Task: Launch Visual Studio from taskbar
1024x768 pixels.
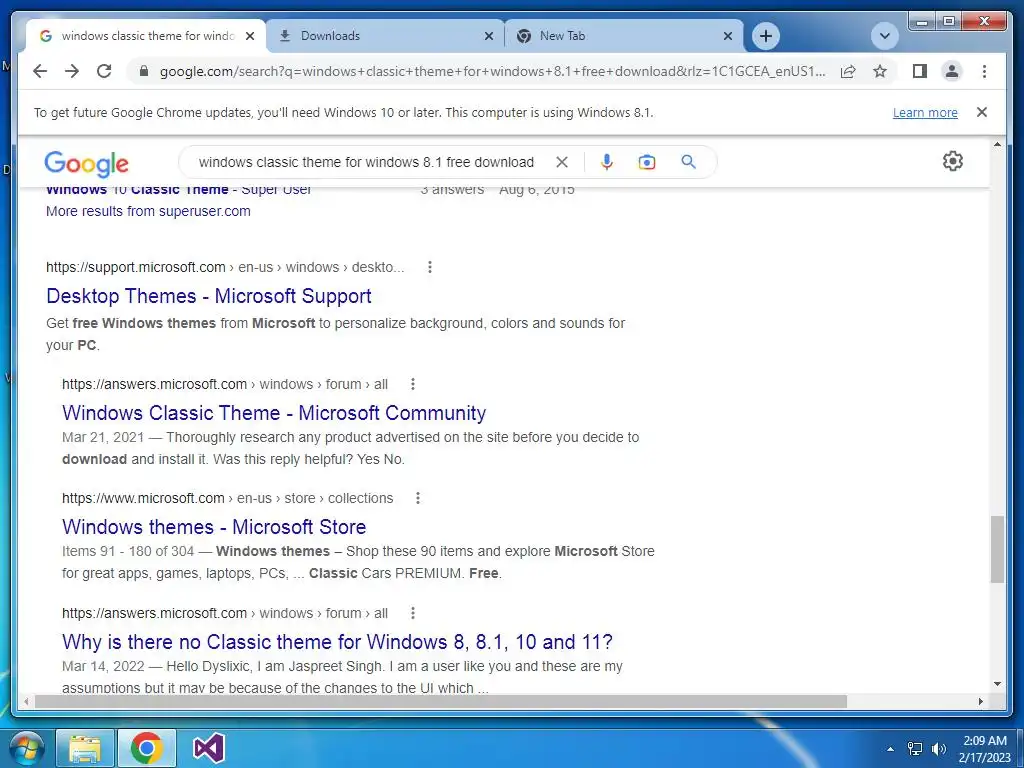Action: [209, 748]
